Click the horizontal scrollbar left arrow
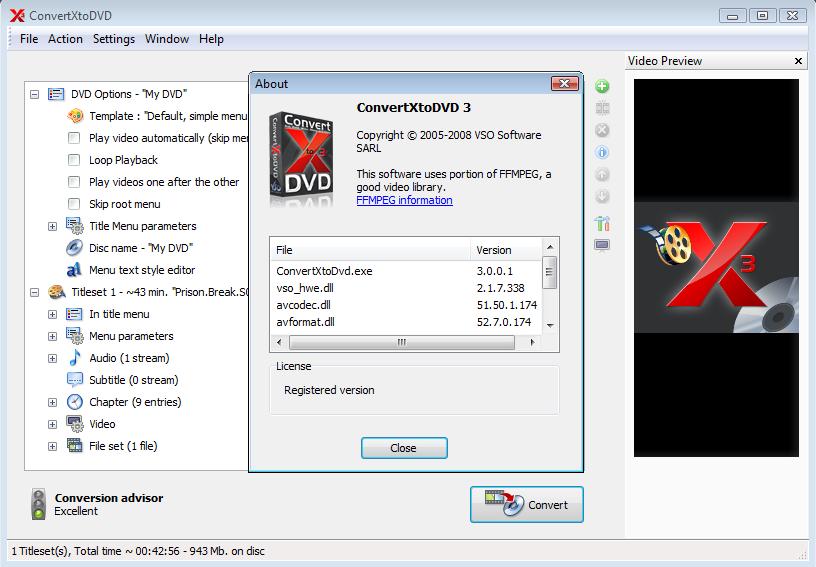The image size is (816, 567). (279, 342)
